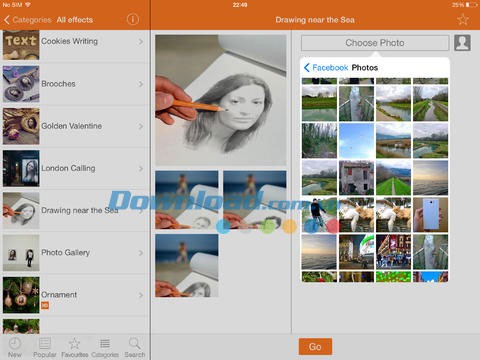Expand the Cookies Writing effect chevron
Viewport: 480px width, 360px height.
[141, 42]
